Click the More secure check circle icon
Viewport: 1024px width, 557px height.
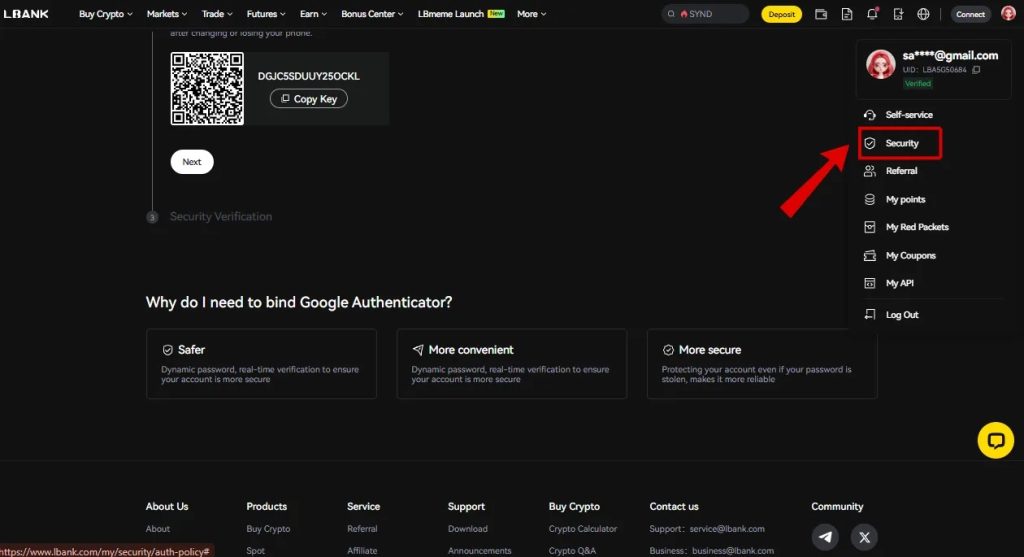click(668, 350)
